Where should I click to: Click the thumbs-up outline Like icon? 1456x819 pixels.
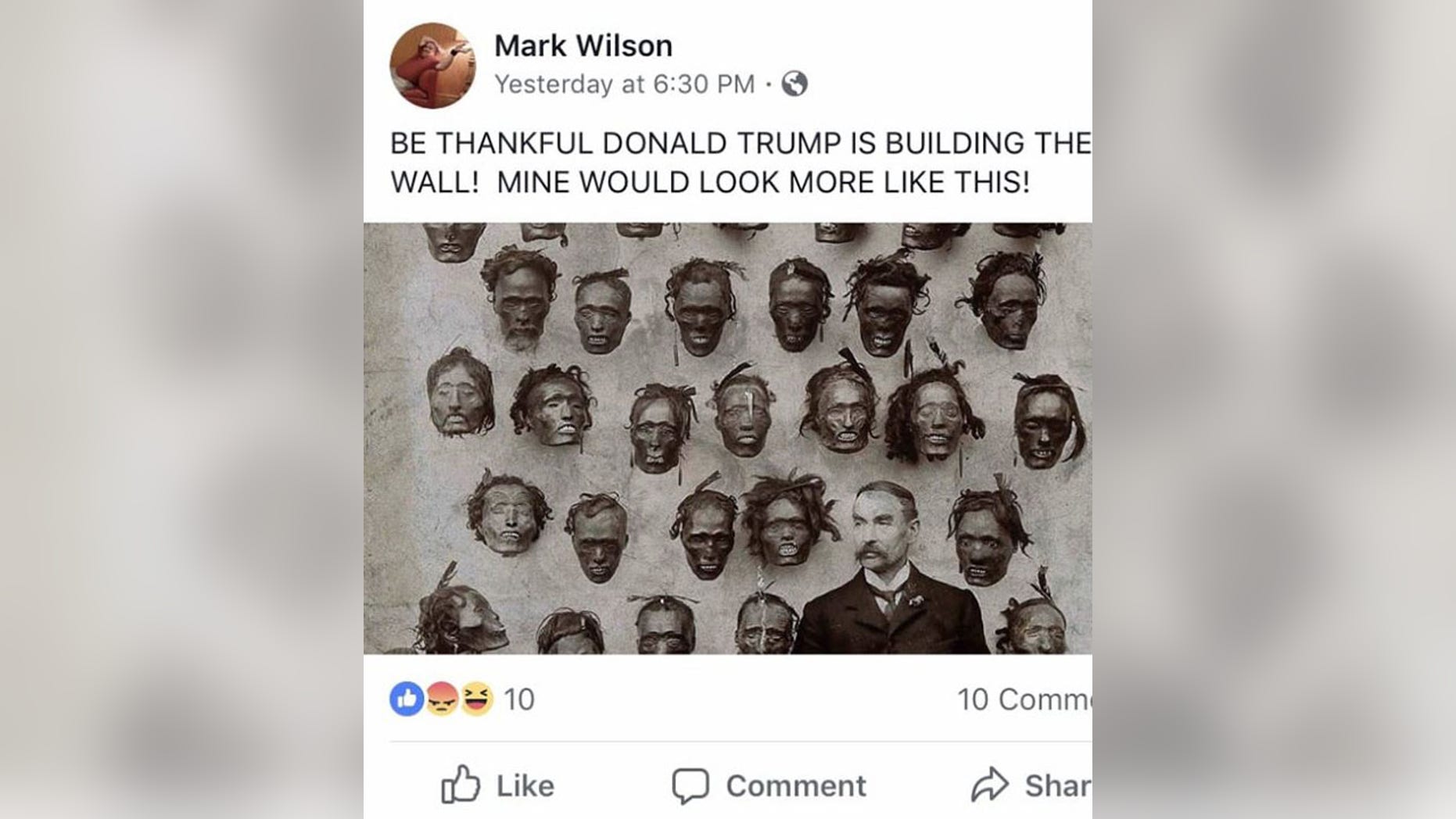(461, 785)
